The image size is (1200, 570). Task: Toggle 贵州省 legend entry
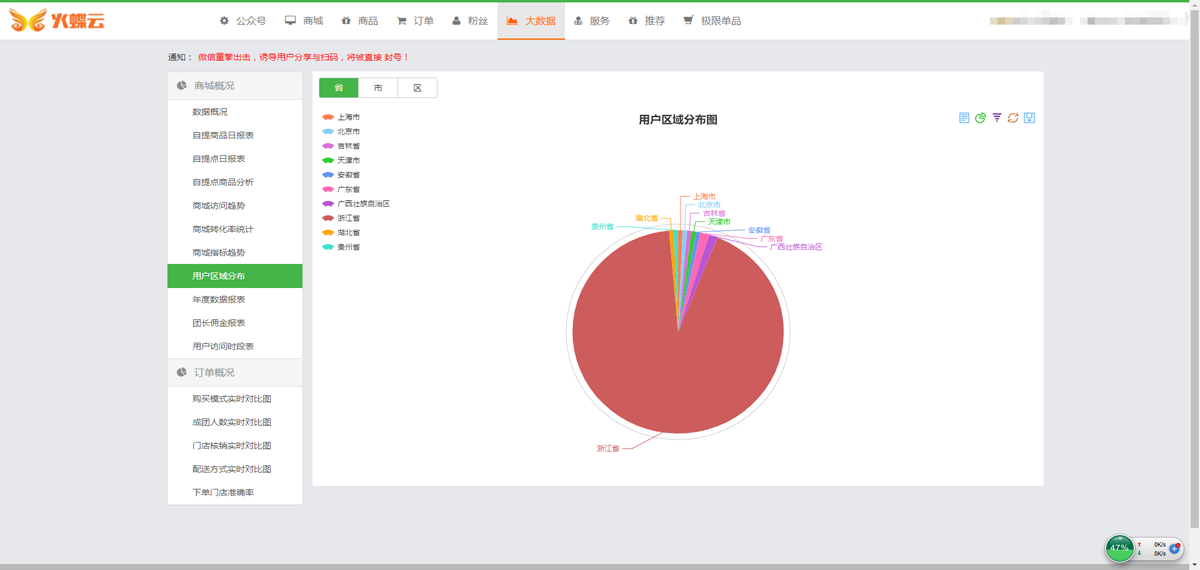pyautogui.click(x=341, y=247)
